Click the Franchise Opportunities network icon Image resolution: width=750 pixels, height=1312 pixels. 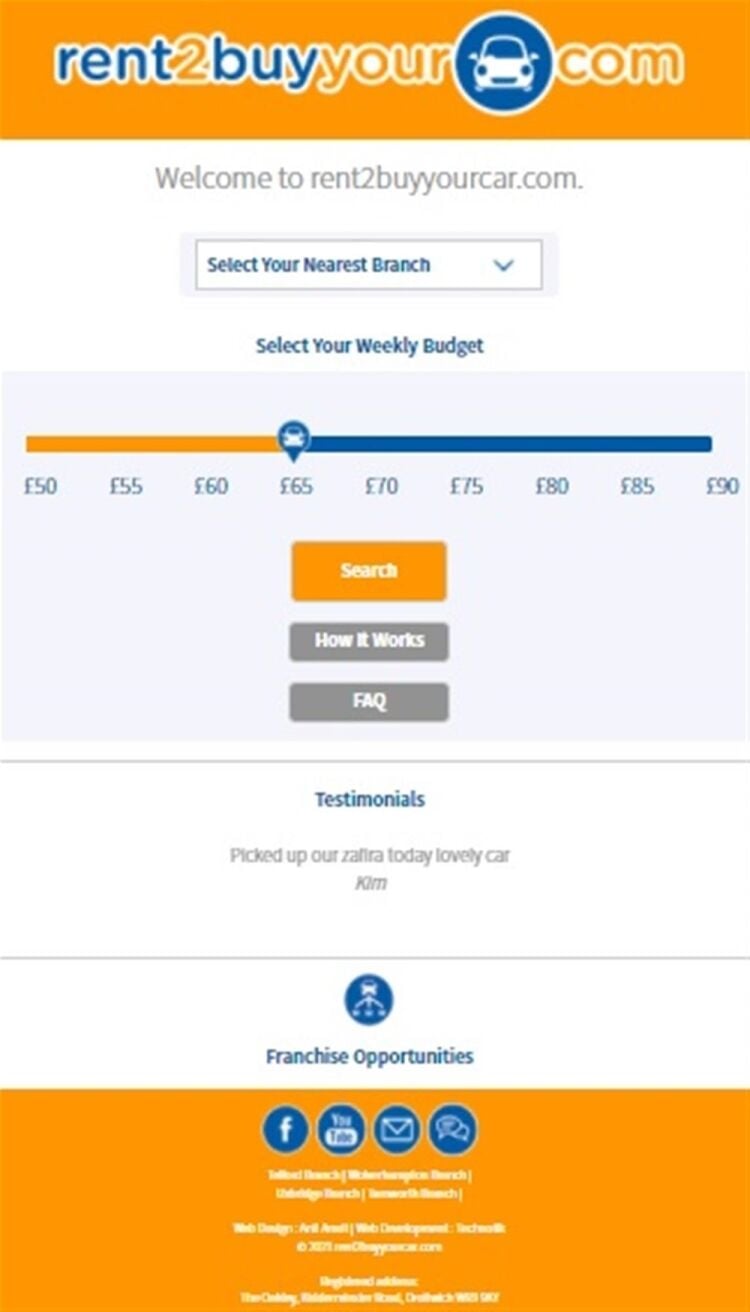coord(369,1000)
